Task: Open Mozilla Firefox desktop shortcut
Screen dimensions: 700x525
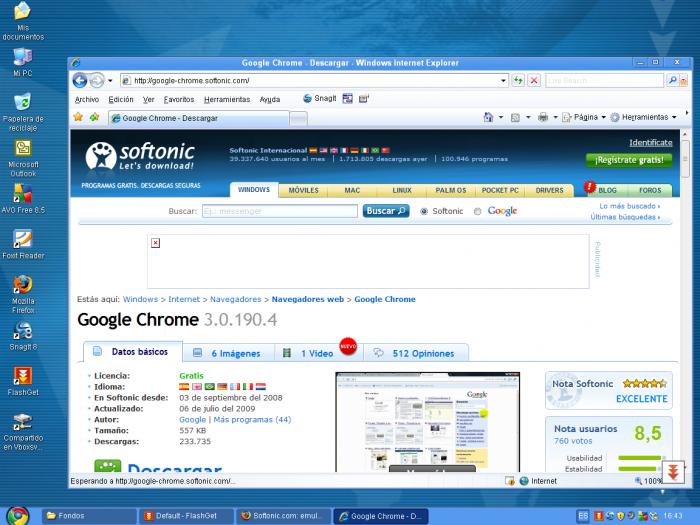Action: (x=23, y=294)
